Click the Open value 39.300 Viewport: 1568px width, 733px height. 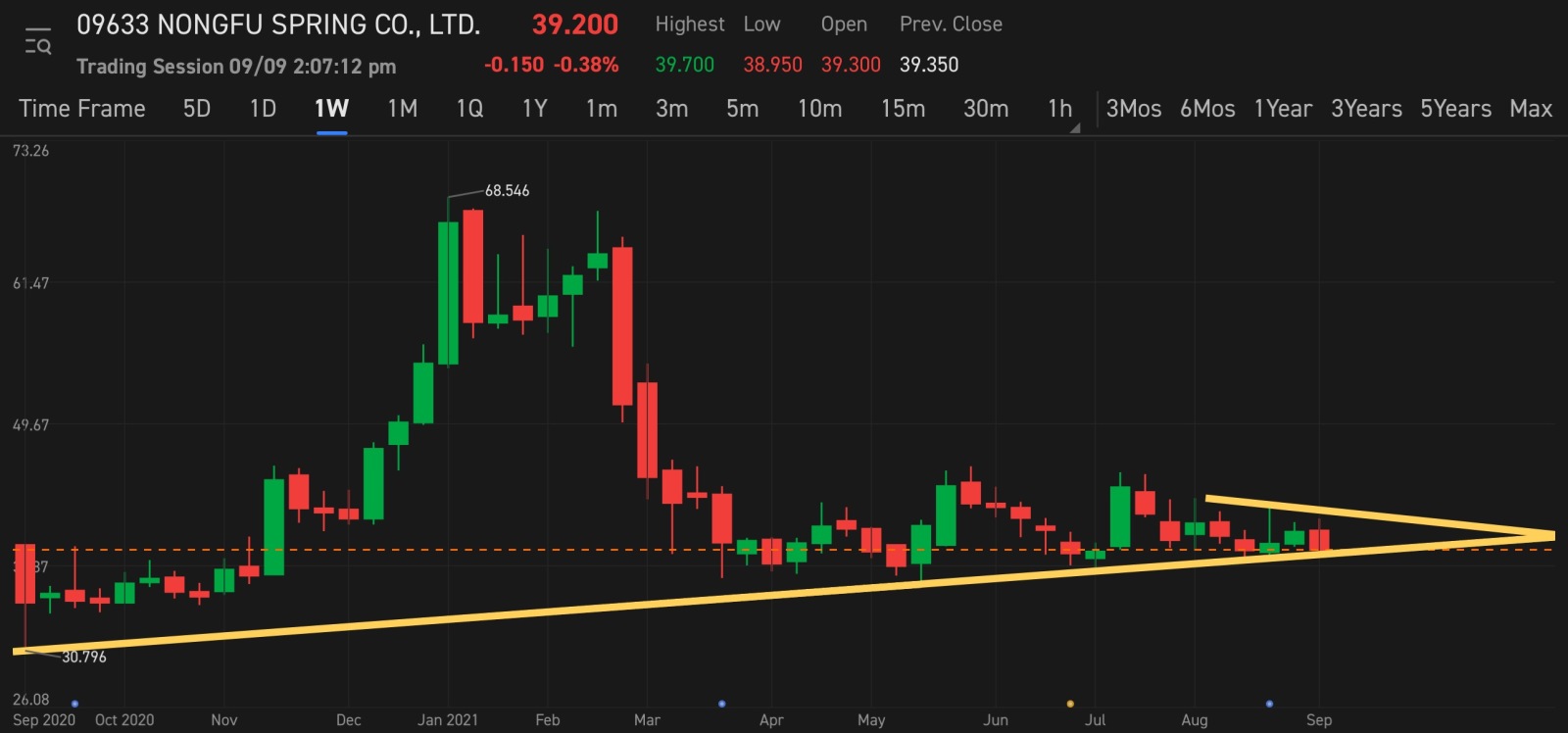851,65
